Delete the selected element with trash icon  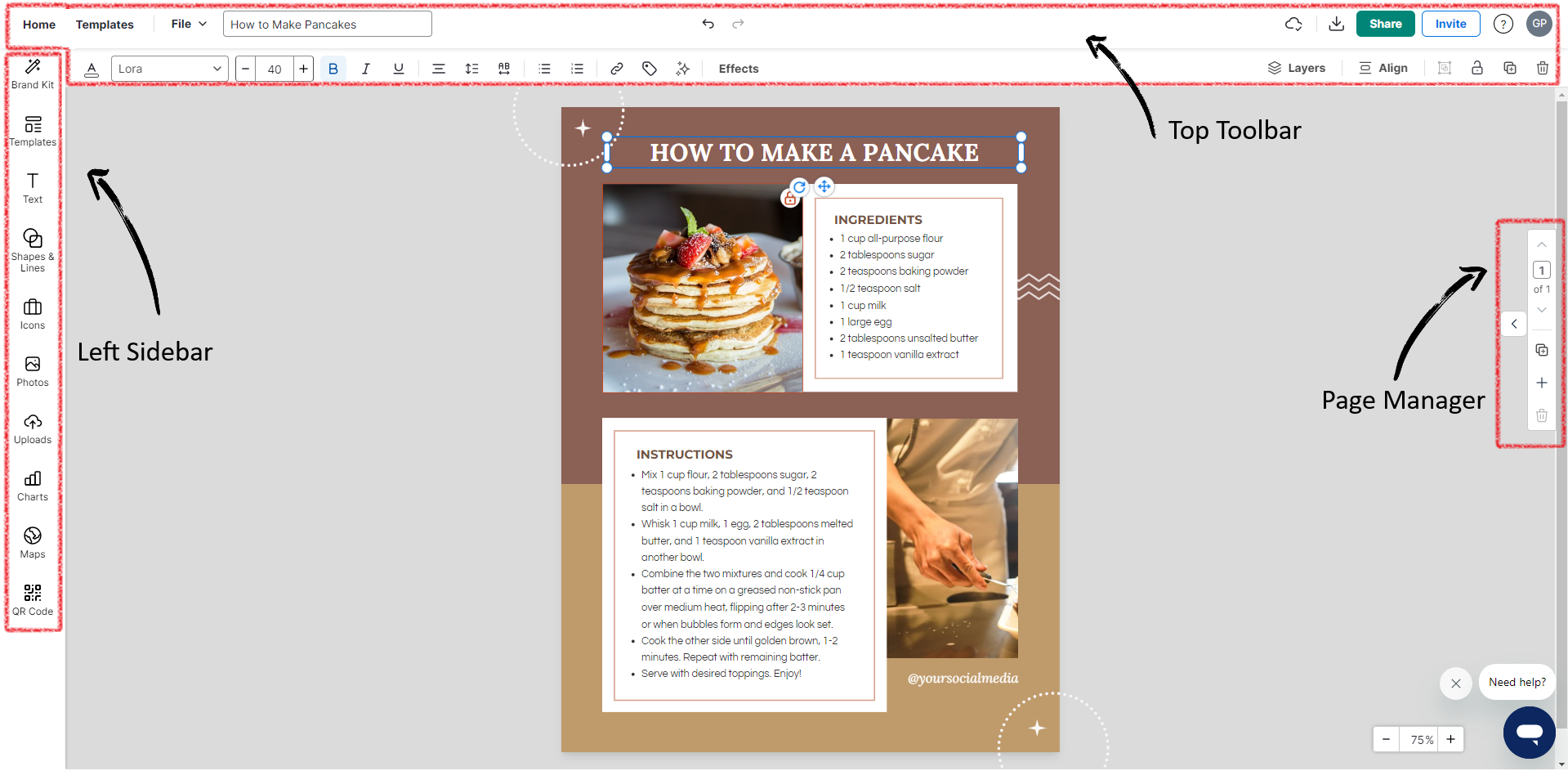pos(1542,69)
